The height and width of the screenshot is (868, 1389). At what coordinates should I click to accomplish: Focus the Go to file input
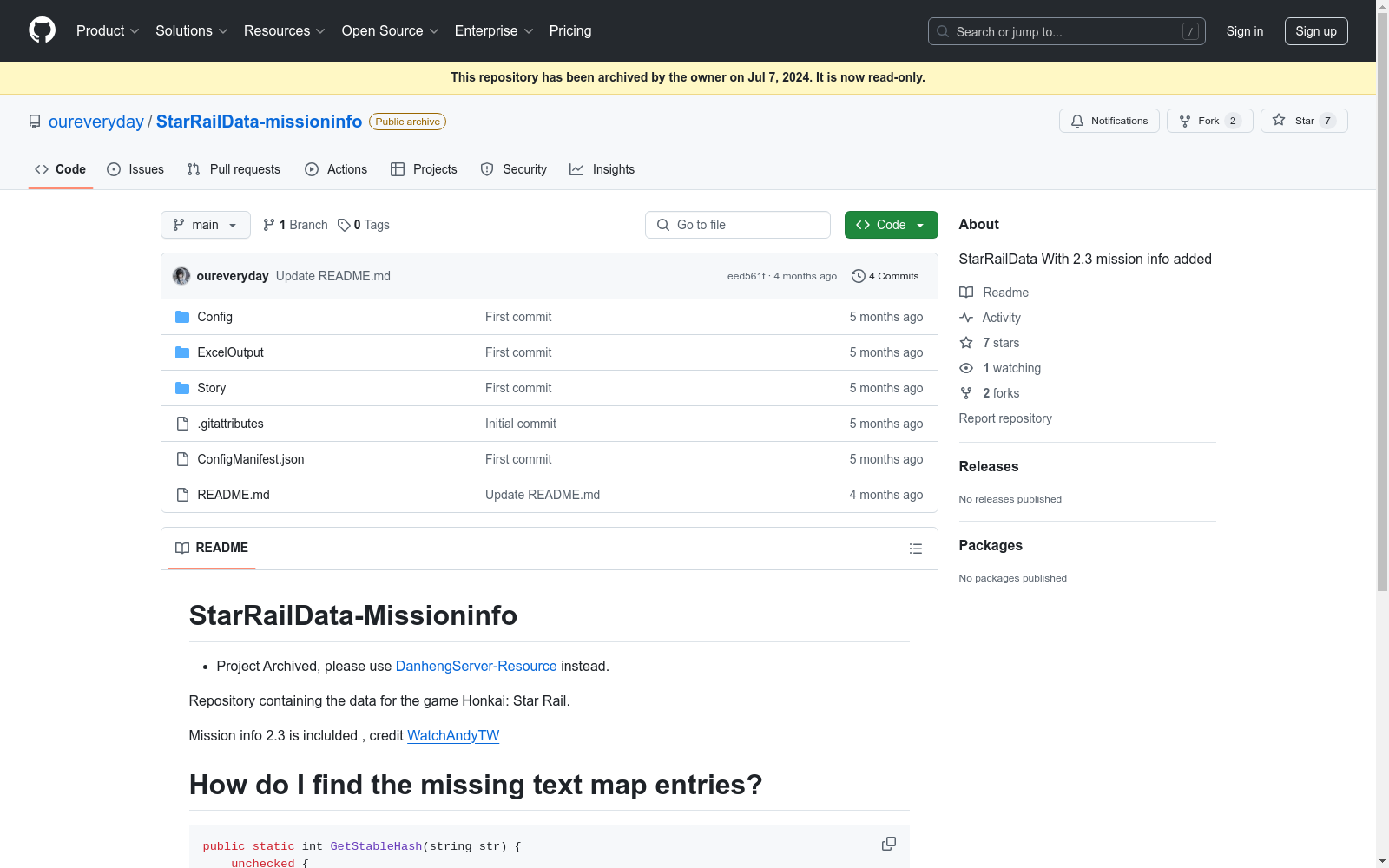[x=738, y=225]
